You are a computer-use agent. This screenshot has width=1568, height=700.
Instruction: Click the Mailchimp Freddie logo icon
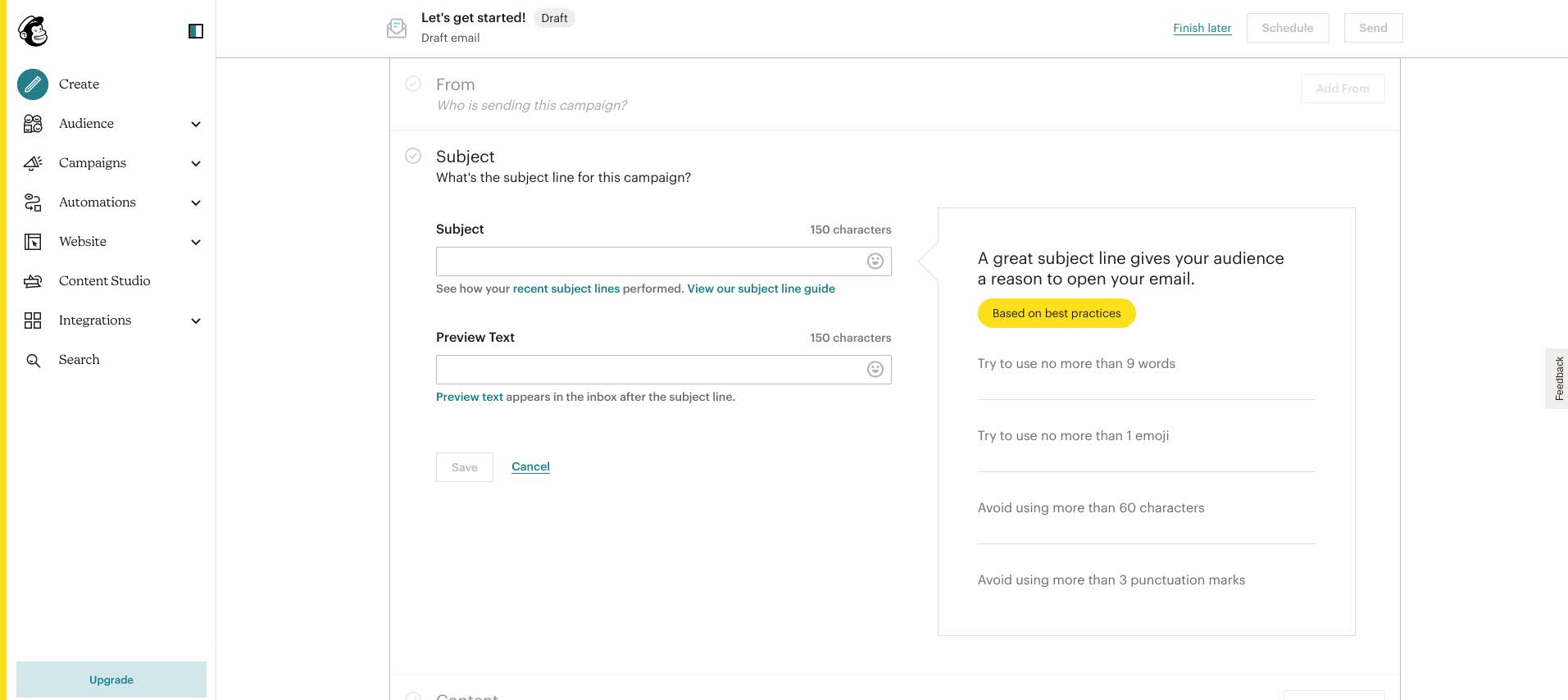pyautogui.click(x=33, y=31)
